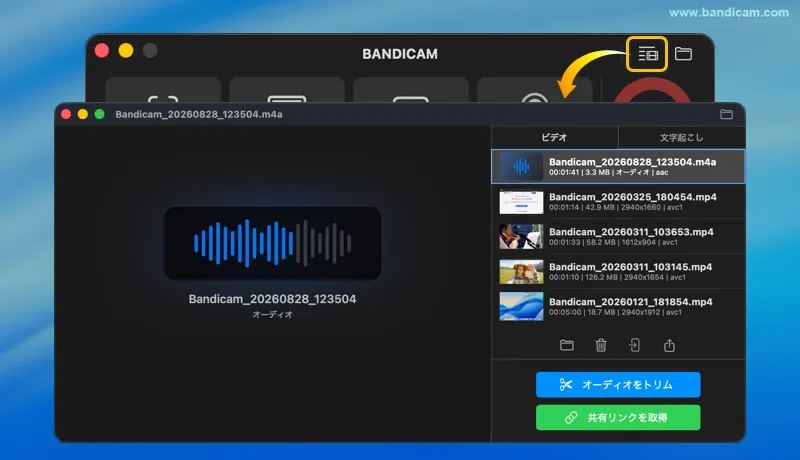Click thumbnail of Bandicam_20260311_103653.mp4
This screenshot has width=800, height=460.
tap(521, 237)
